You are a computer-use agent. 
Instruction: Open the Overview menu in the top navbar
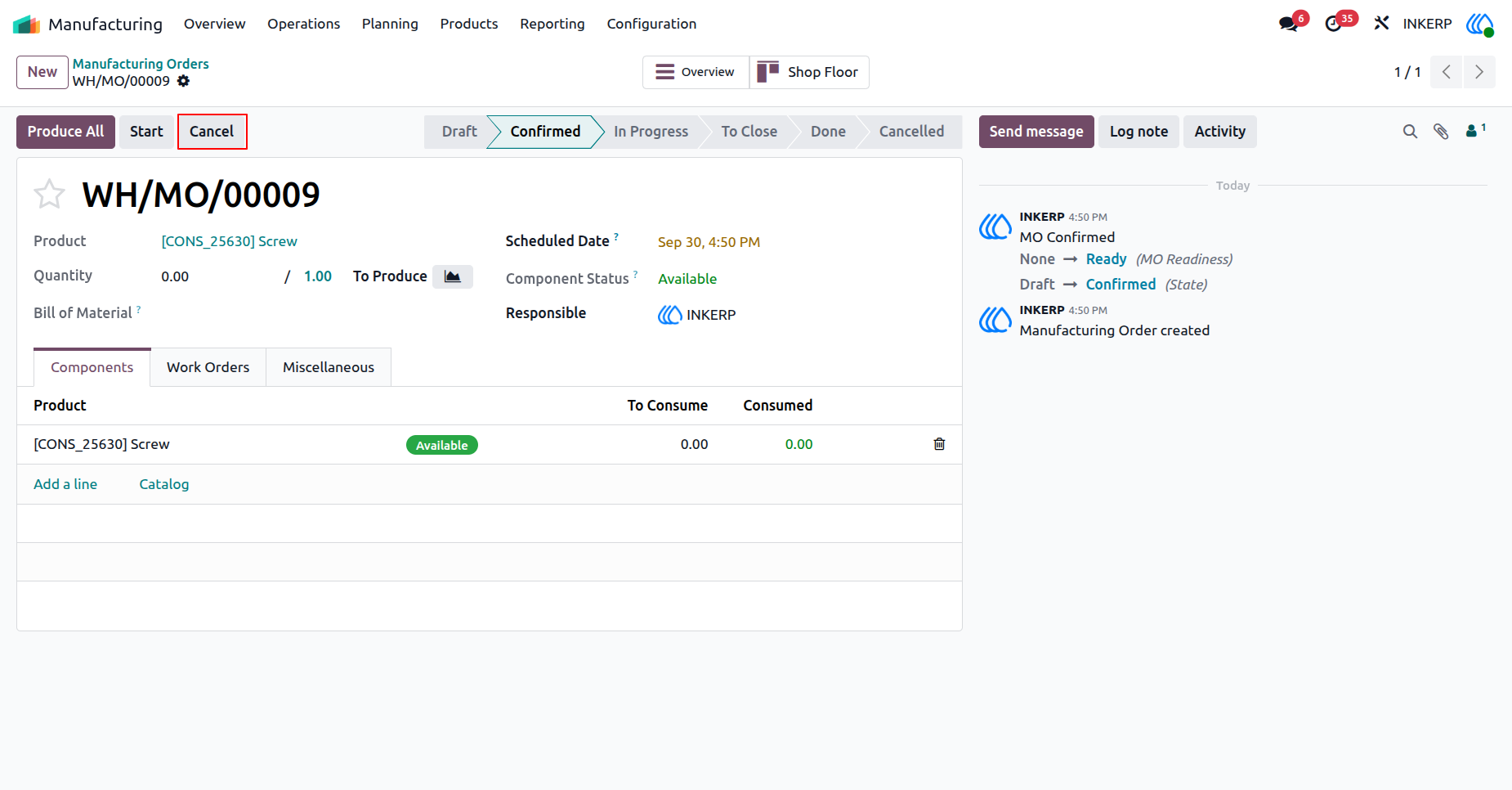tap(214, 24)
